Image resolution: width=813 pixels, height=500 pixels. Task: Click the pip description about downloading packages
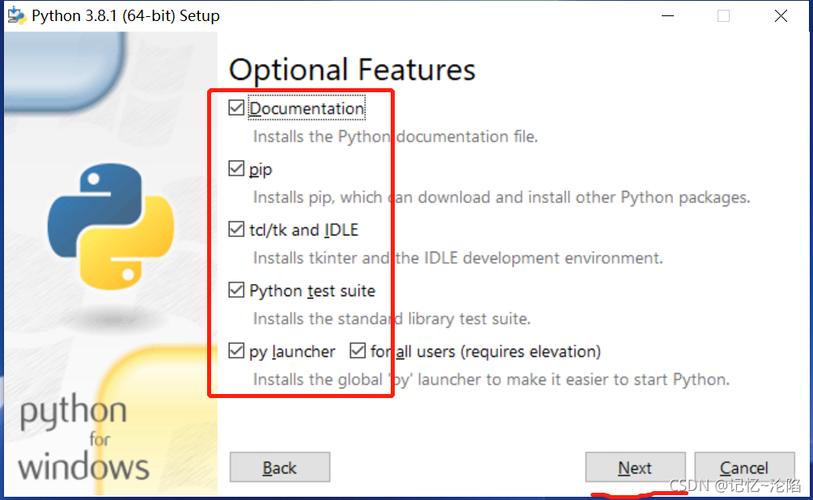[x=501, y=197]
